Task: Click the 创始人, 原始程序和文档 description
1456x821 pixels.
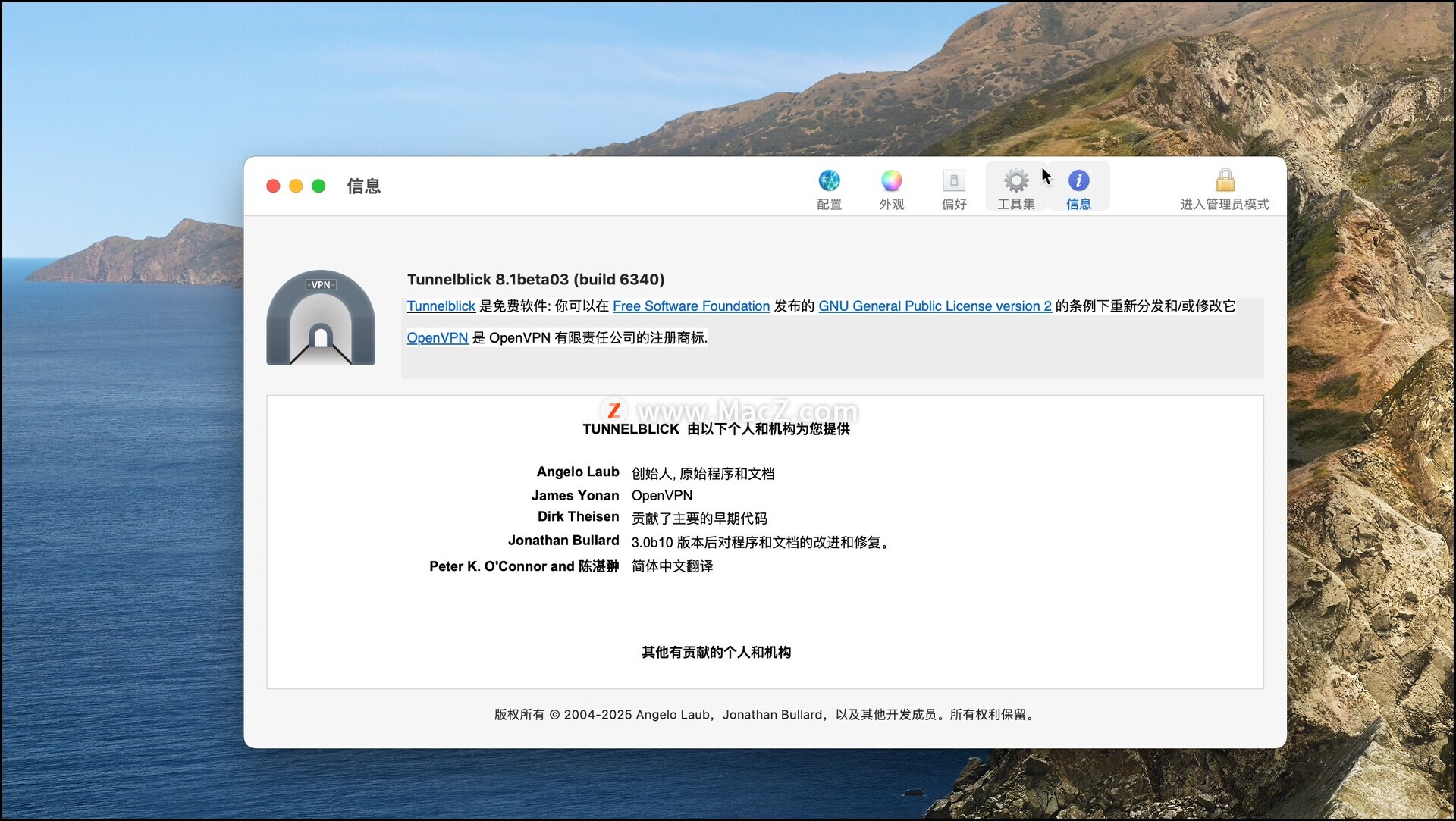Action: point(703,474)
